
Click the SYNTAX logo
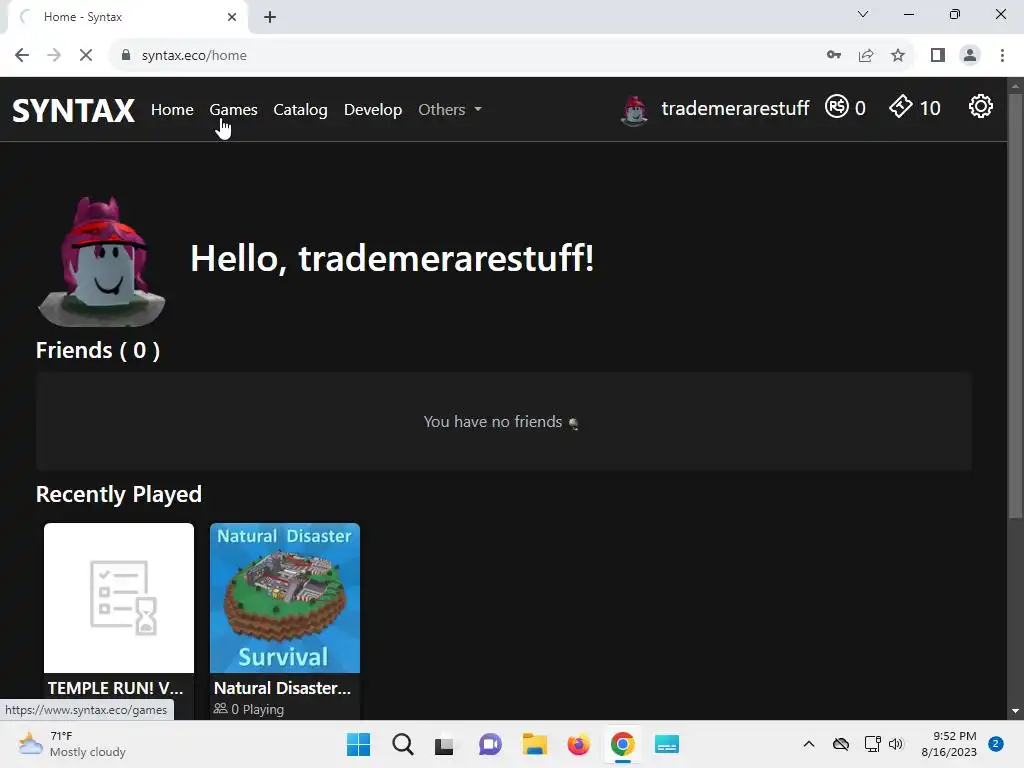pyautogui.click(x=73, y=110)
